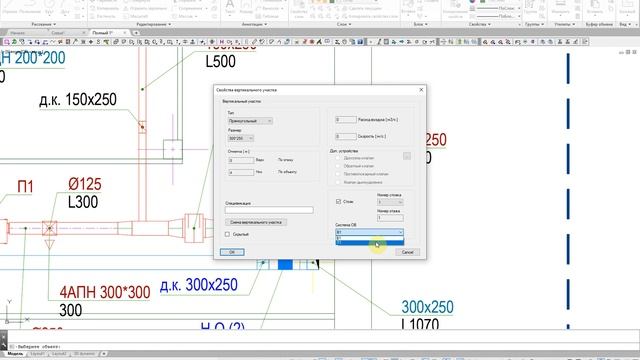Click the Расход воздуха input field
The width and height of the screenshot is (640, 360).
(x=346, y=120)
